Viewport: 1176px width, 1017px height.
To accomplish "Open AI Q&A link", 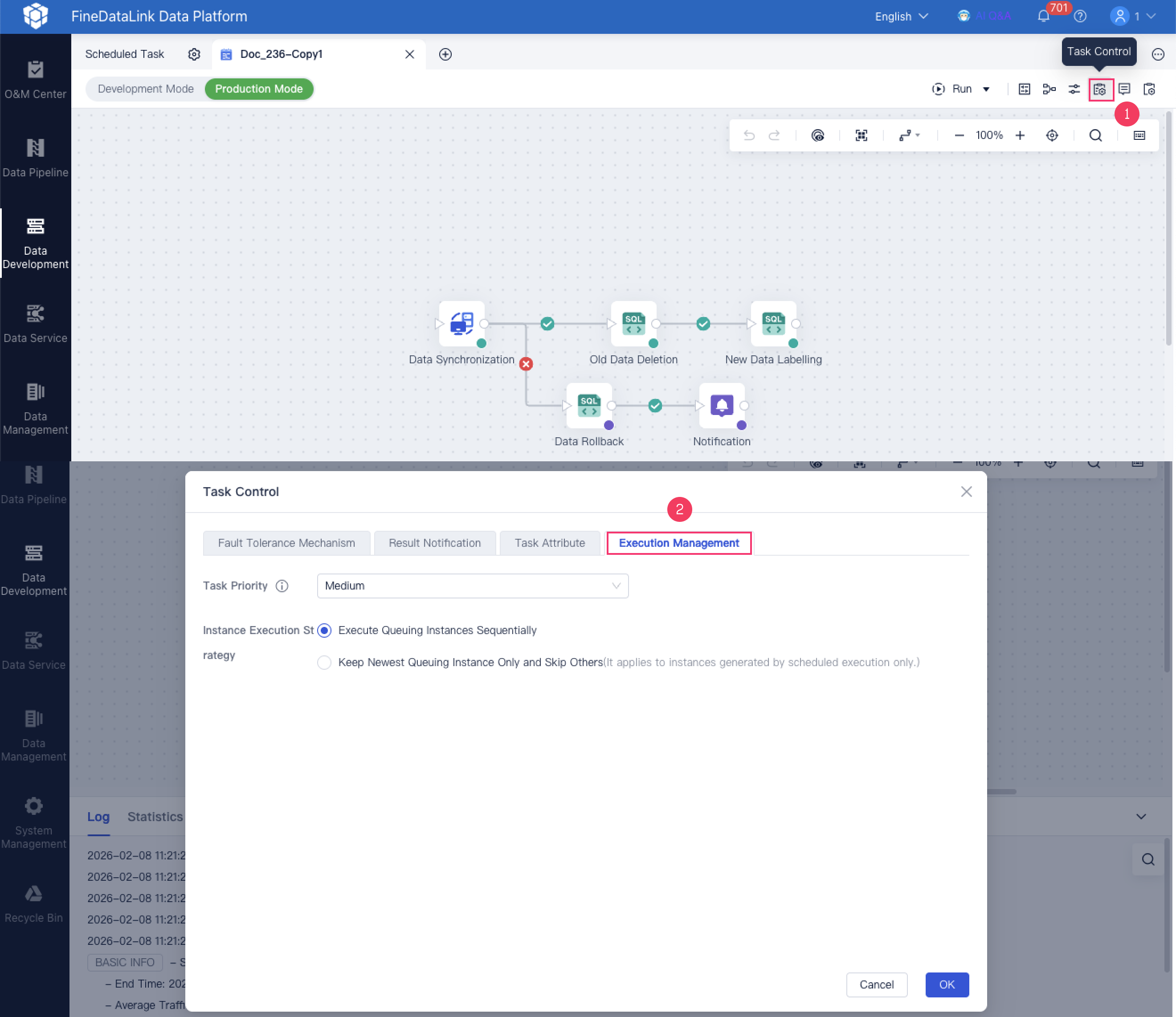I will tap(984, 16).
